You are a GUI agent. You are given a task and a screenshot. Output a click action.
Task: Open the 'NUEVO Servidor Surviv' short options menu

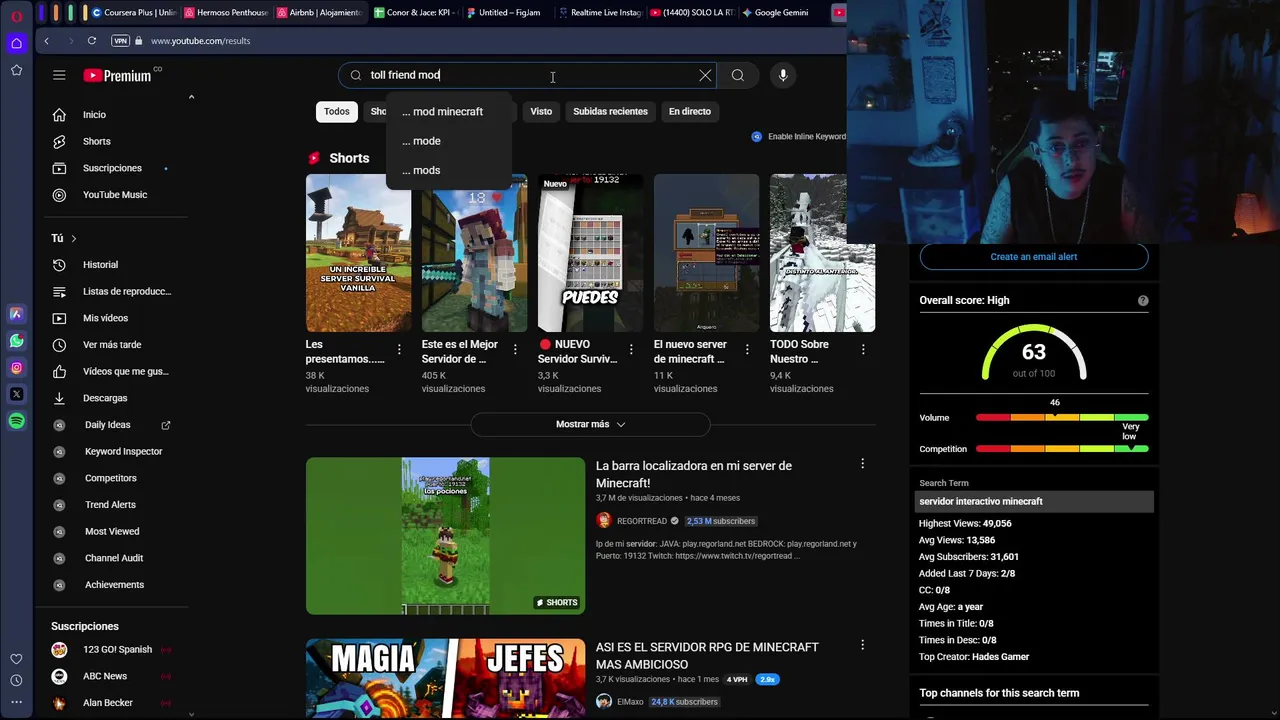click(631, 349)
